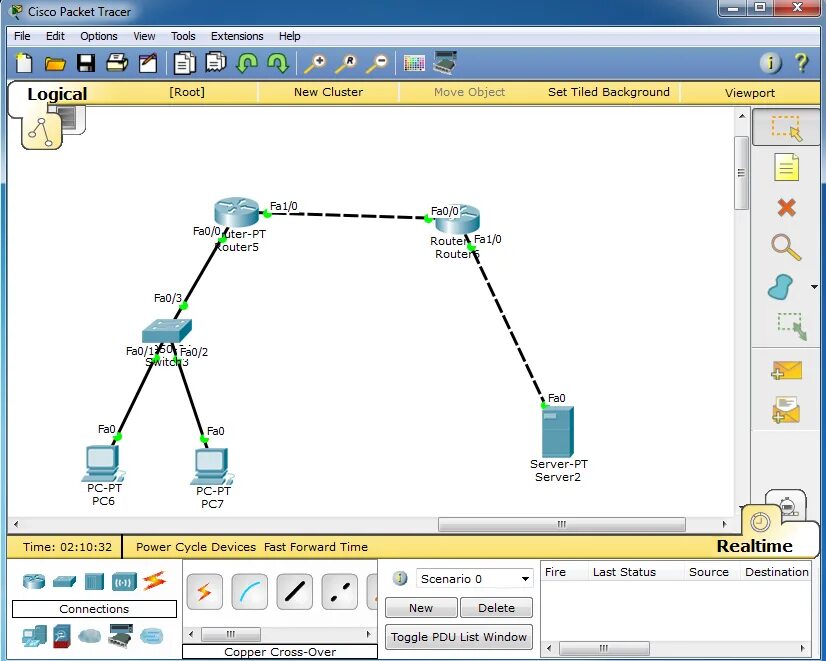Select the Wireless Devices category icon

[x=124, y=581]
